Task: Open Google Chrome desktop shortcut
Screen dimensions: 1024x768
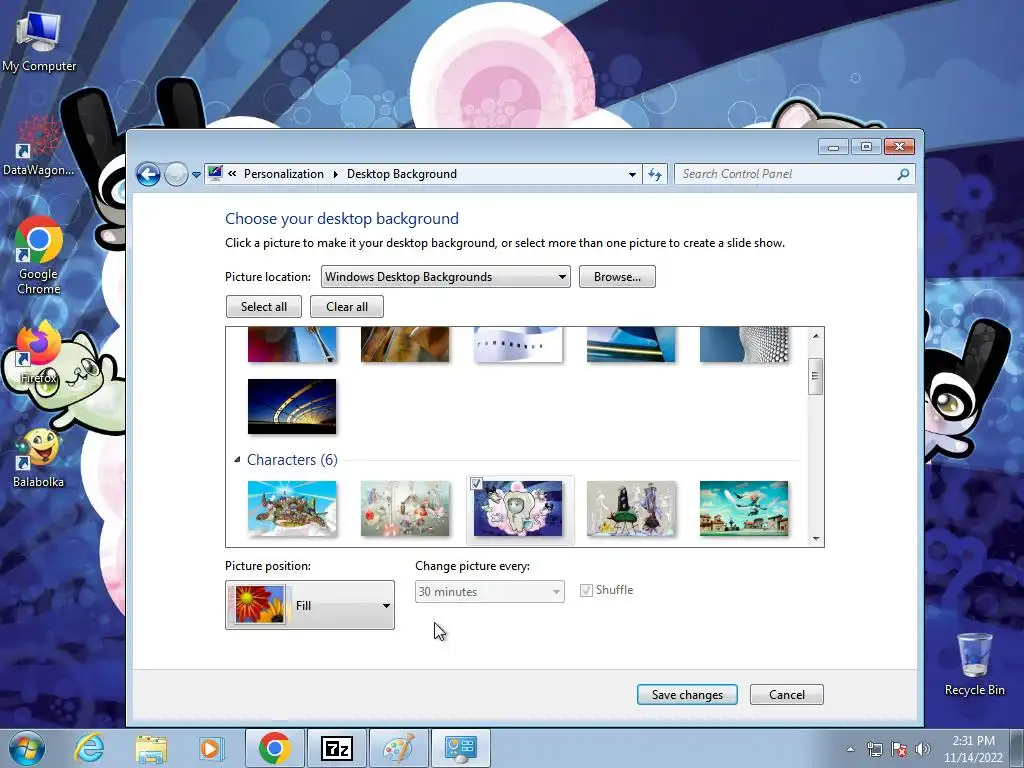Action: tap(39, 256)
